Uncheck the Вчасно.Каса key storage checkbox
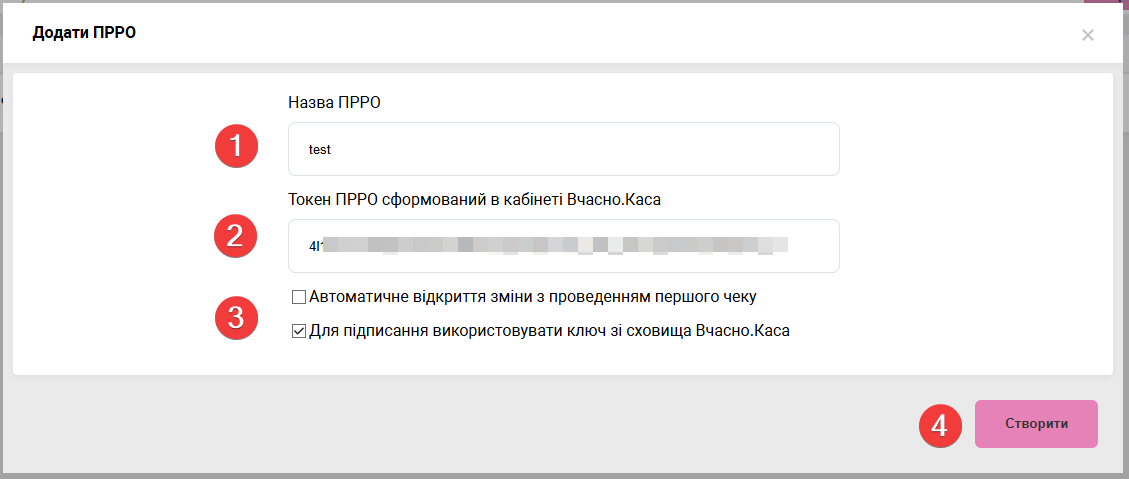 click(x=298, y=331)
